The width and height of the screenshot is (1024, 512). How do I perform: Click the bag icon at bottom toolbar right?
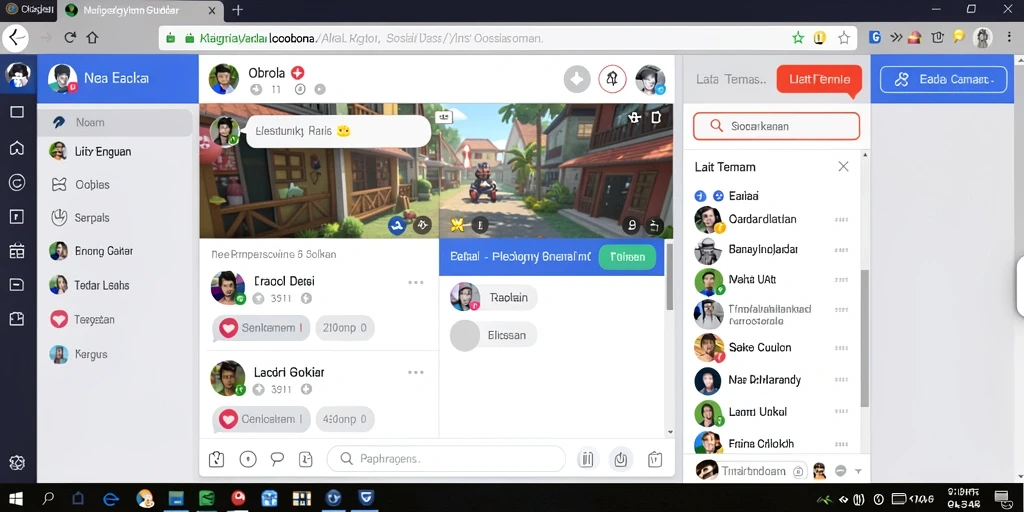coord(655,459)
